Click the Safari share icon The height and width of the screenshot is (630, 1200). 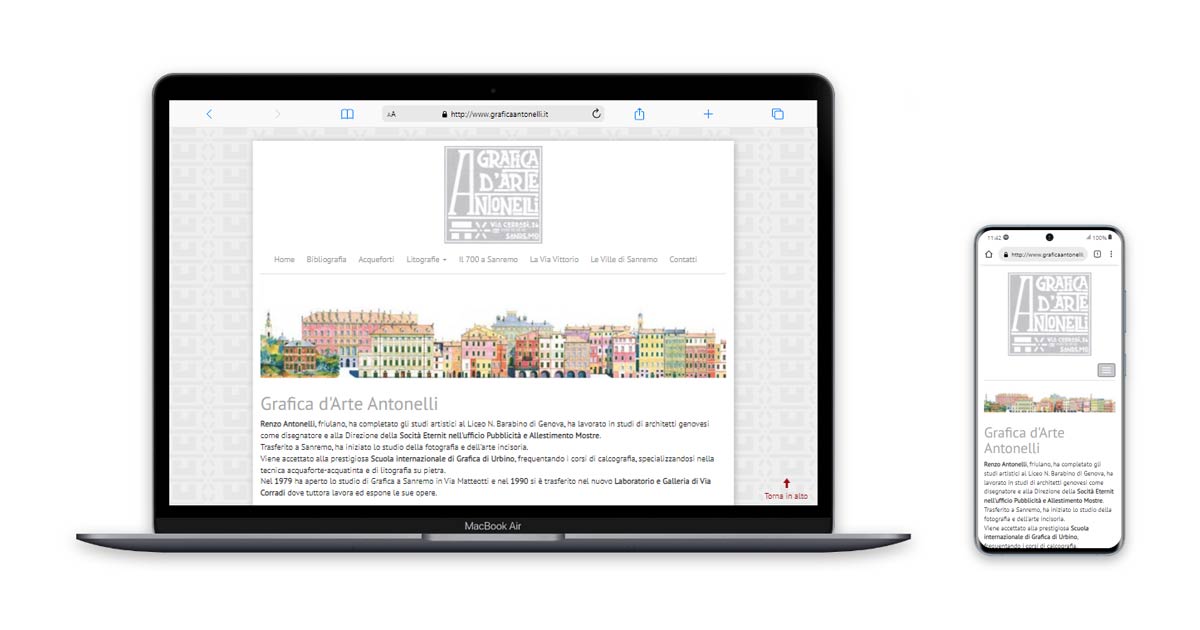point(639,114)
